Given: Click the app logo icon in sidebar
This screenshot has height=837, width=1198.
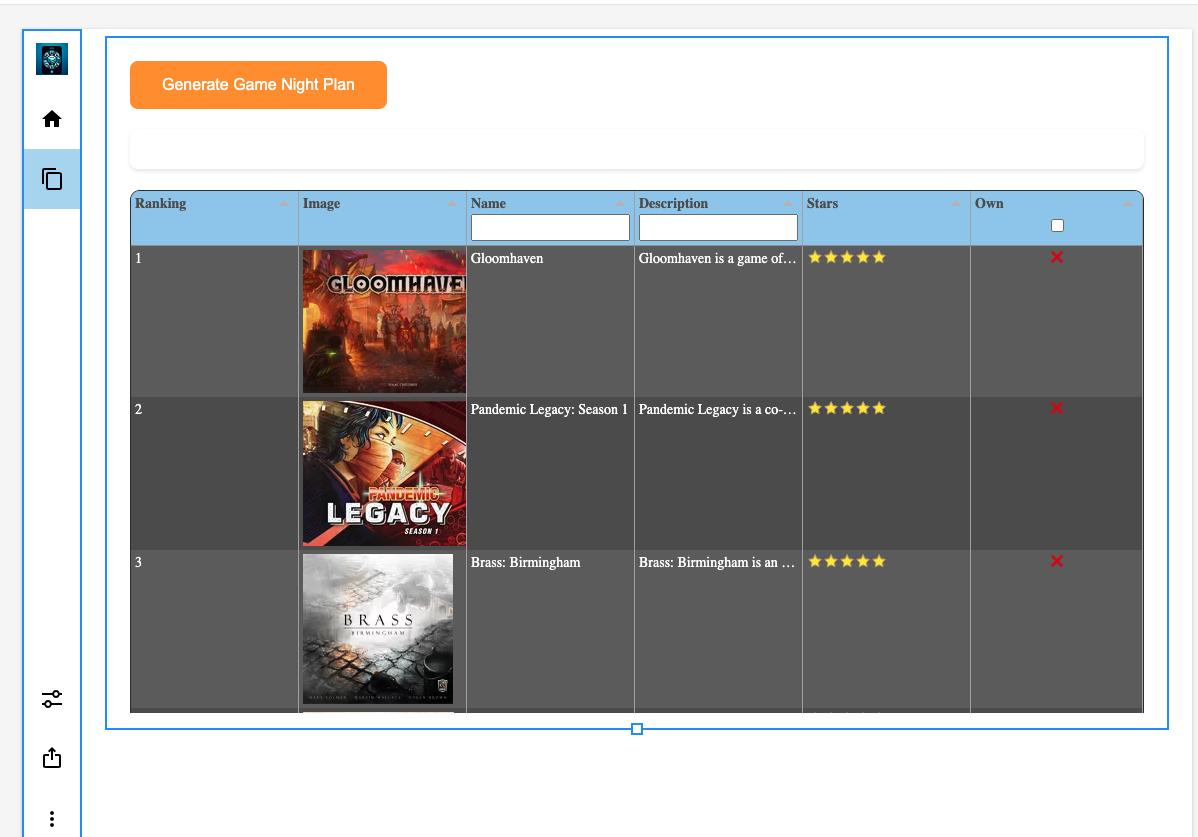Looking at the screenshot, I should (x=52, y=59).
